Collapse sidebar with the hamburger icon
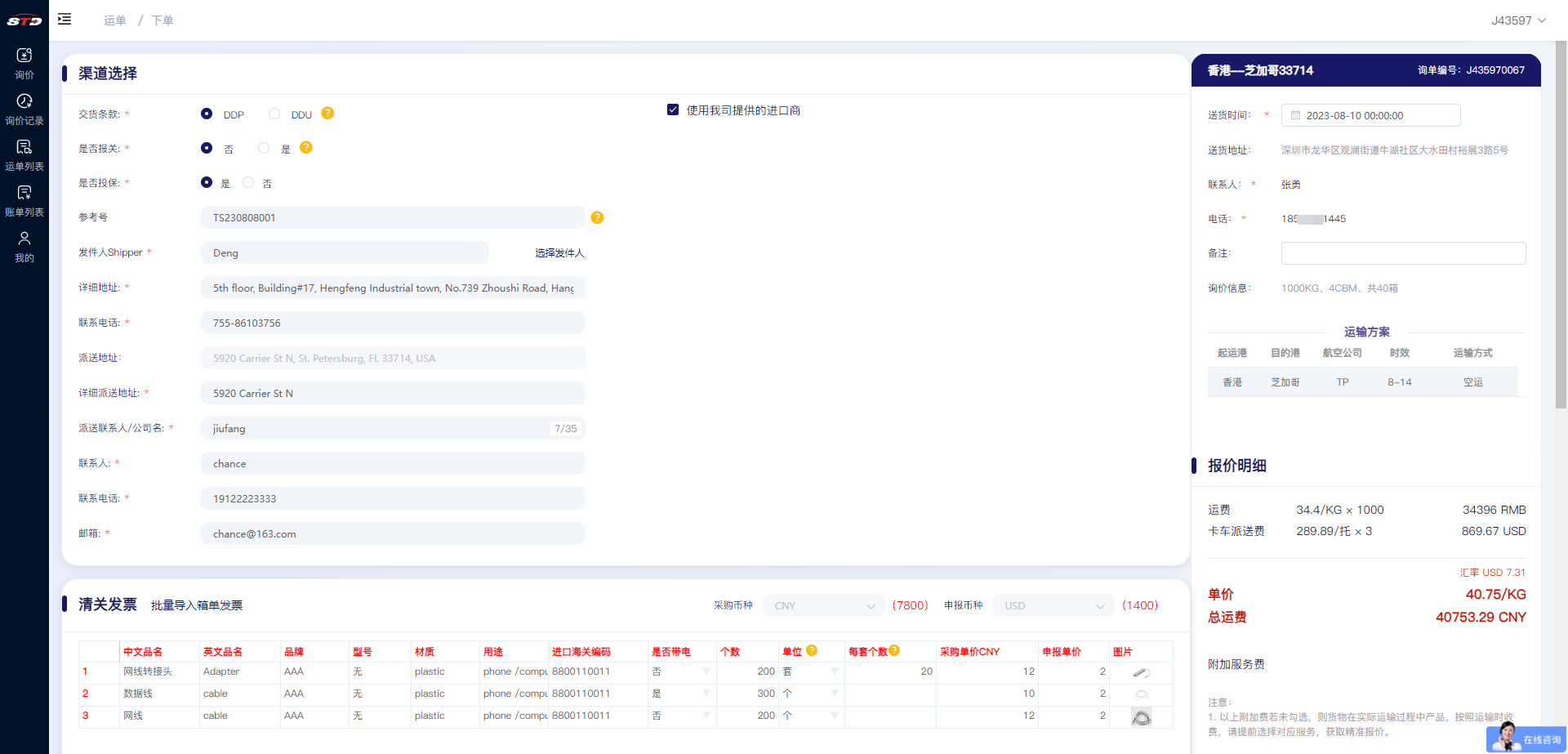This screenshot has height=754, width=1568. (65, 19)
